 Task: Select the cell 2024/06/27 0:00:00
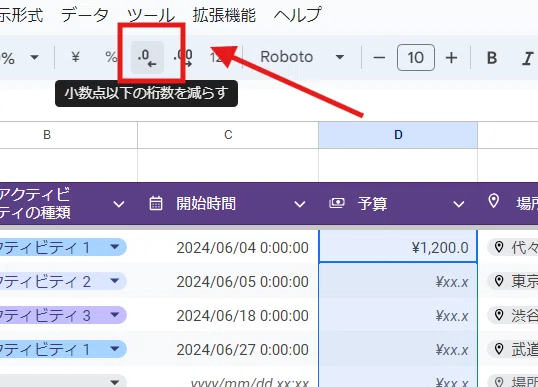pyautogui.click(x=228, y=350)
